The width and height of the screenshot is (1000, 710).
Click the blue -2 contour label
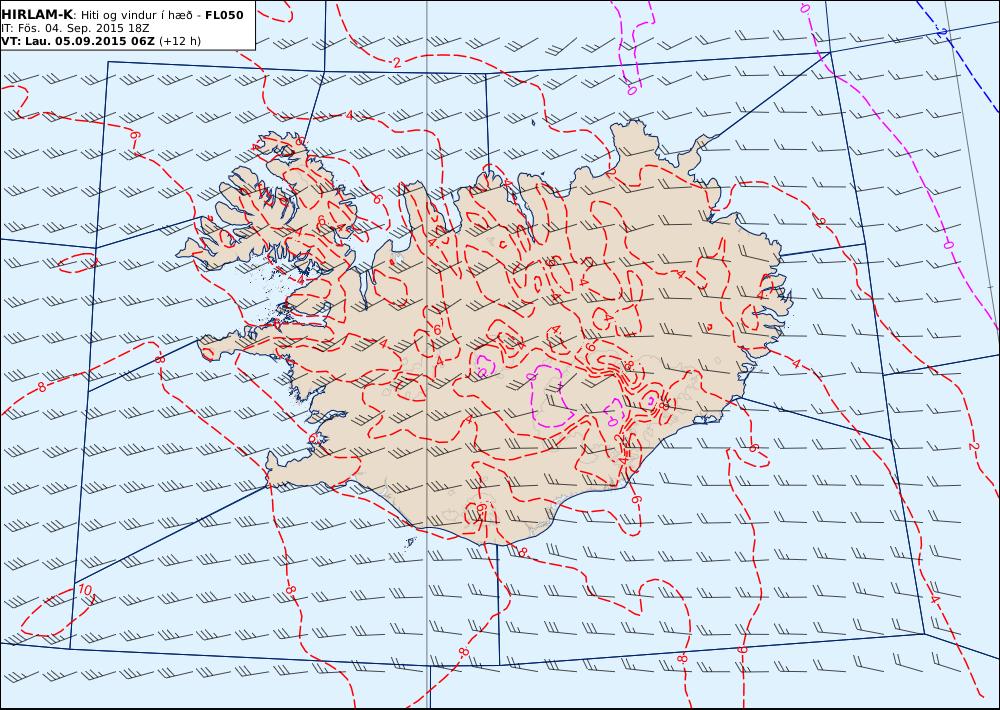(941, 31)
